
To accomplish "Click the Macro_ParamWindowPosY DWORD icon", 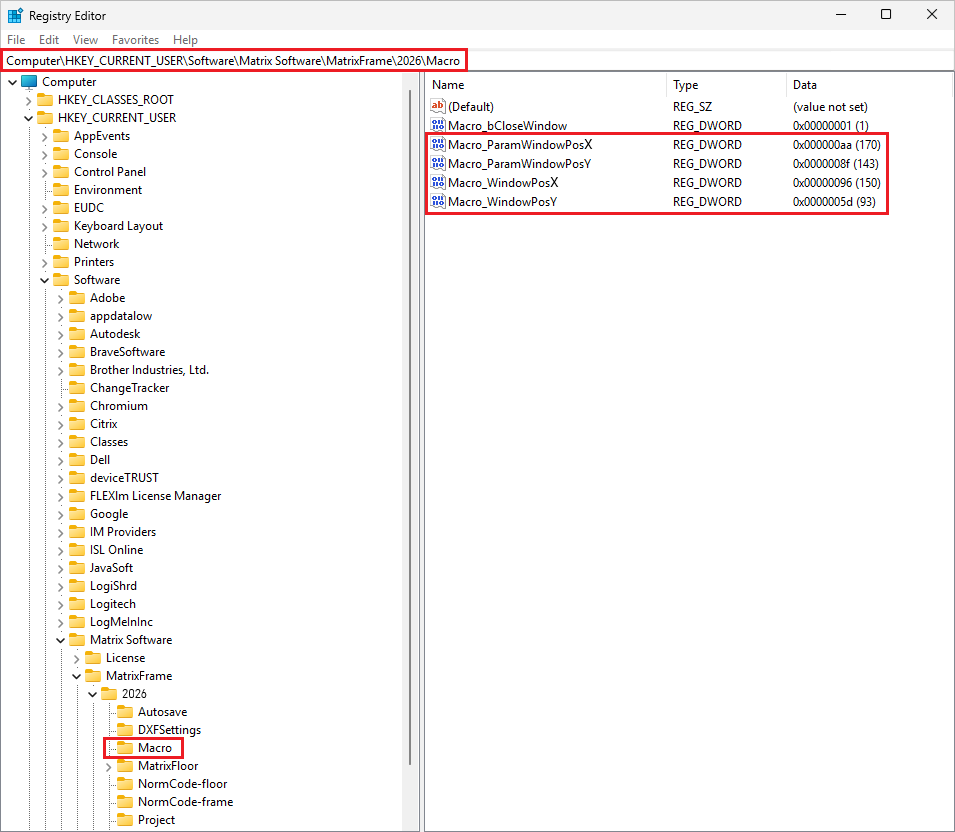I will click(438, 163).
